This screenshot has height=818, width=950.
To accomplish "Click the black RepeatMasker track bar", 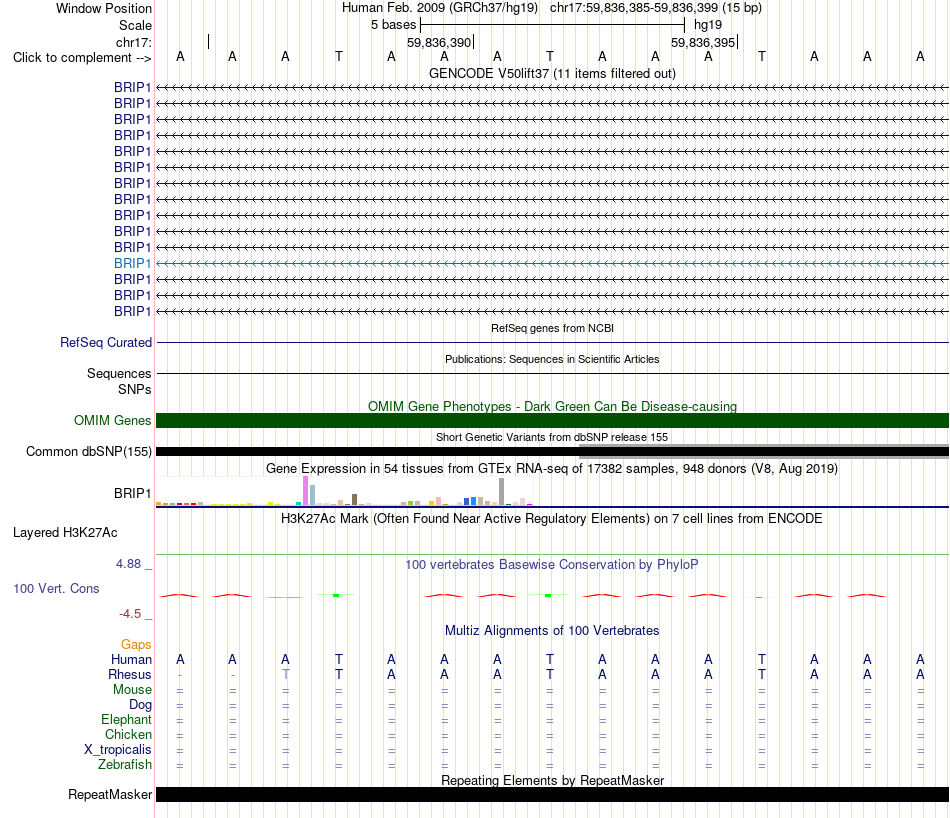I will click(x=552, y=794).
